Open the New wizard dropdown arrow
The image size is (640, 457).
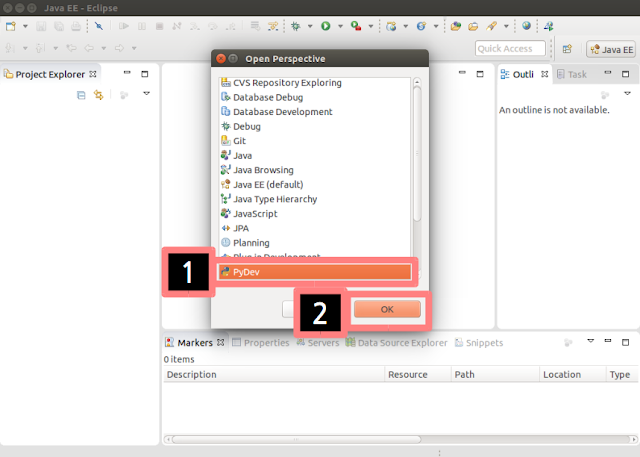click(x=25, y=27)
